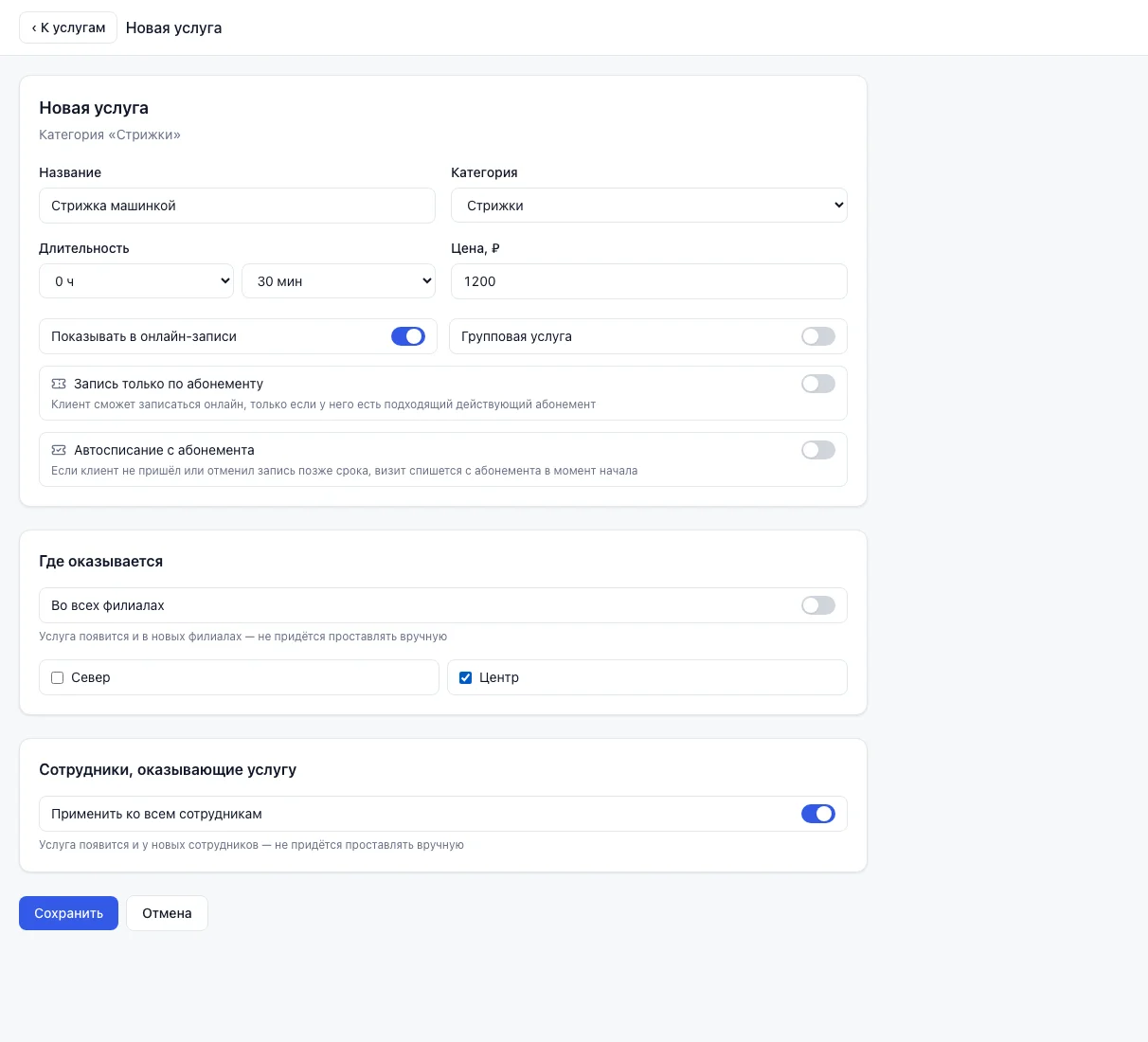Click the Отмена button

pos(167,913)
